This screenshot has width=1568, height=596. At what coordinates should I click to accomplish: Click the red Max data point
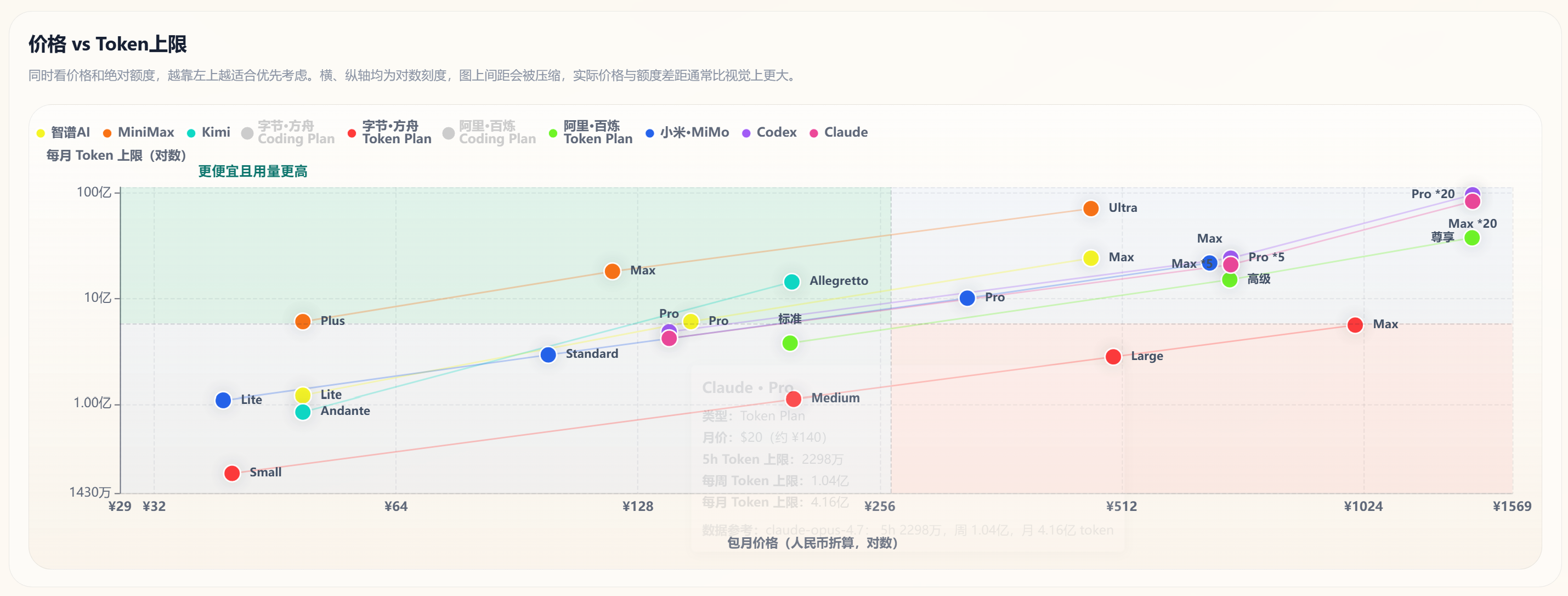tap(1355, 324)
